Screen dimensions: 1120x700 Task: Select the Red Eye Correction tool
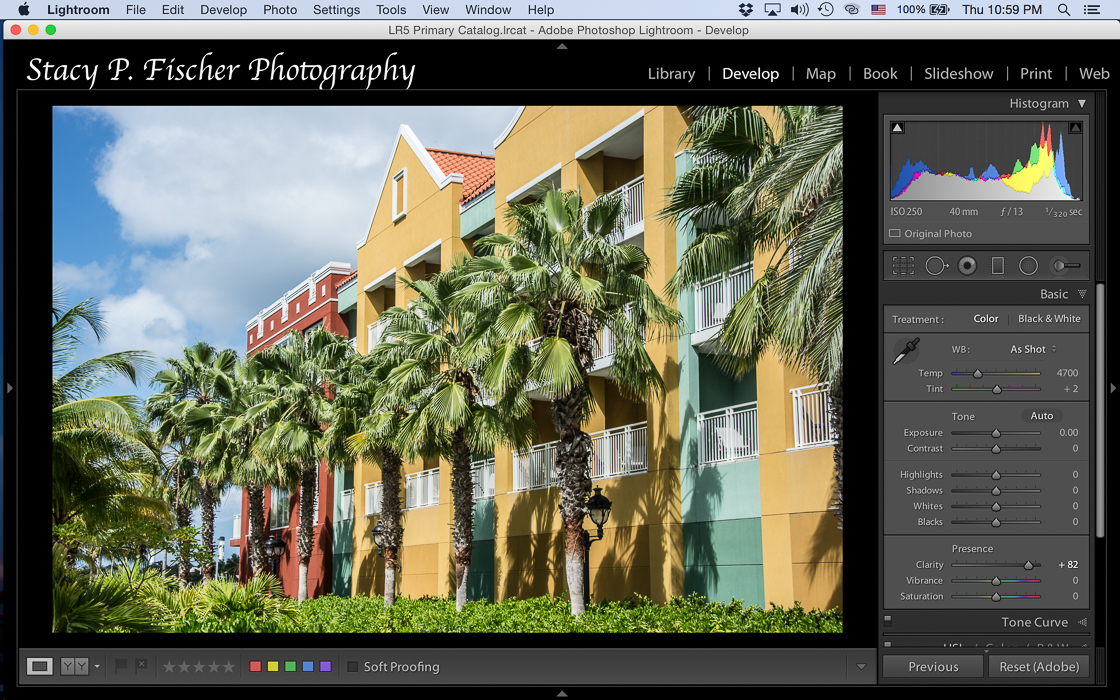point(967,266)
